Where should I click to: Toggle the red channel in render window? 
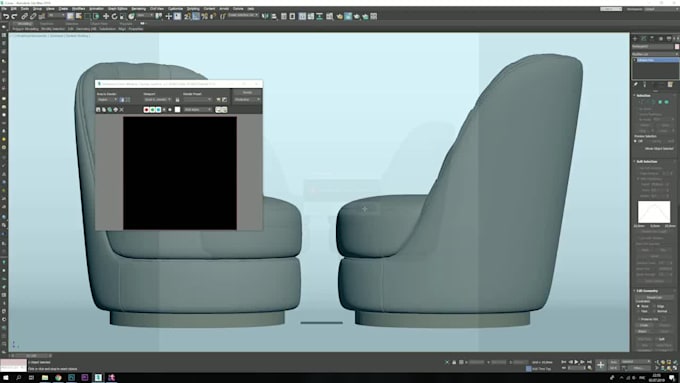click(x=147, y=110)
